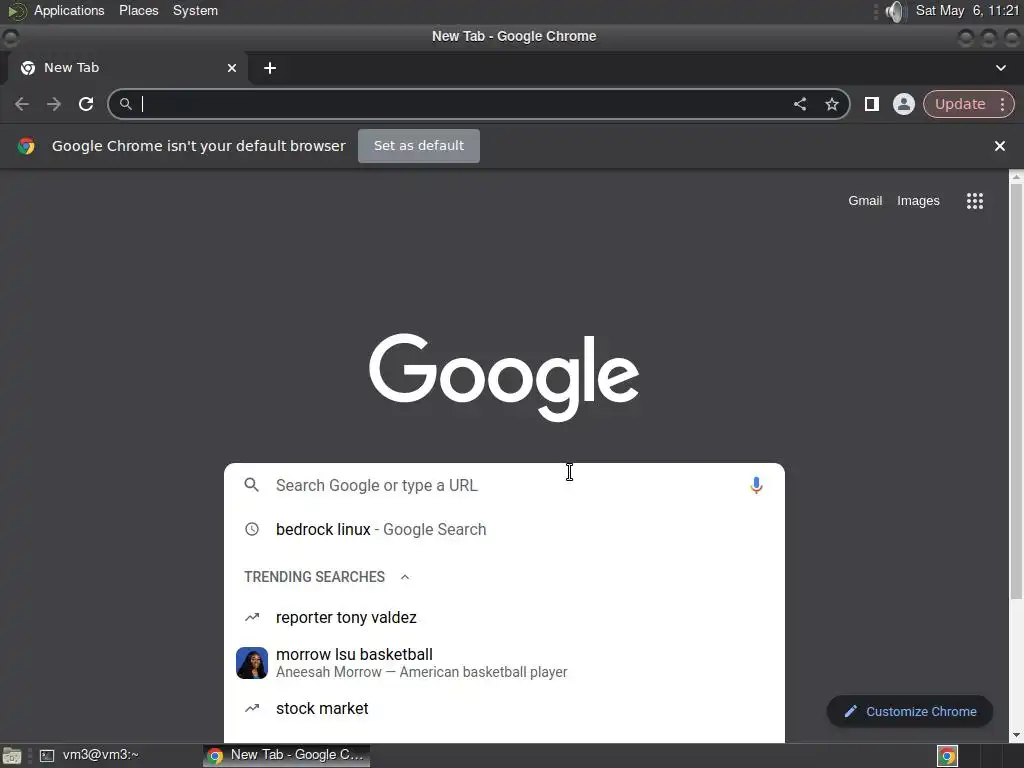Viewport: 1024px width, 768px height.
Task: Open the tab search dropdown arrow
Action: click(x=1000, y=68)
